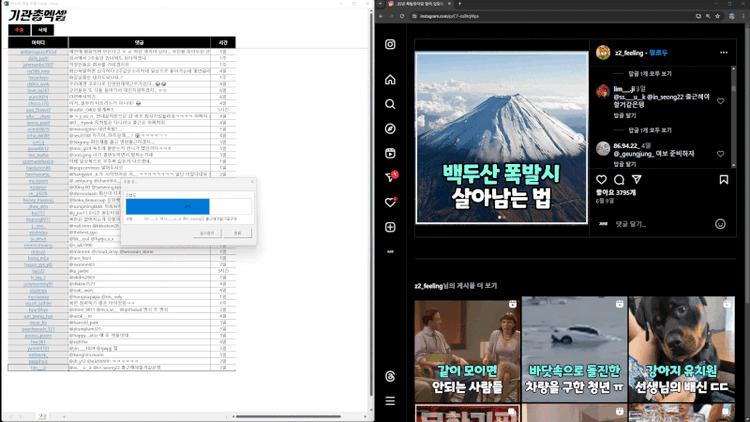Select the sheet tab at bottom

(x=43, y=417)
